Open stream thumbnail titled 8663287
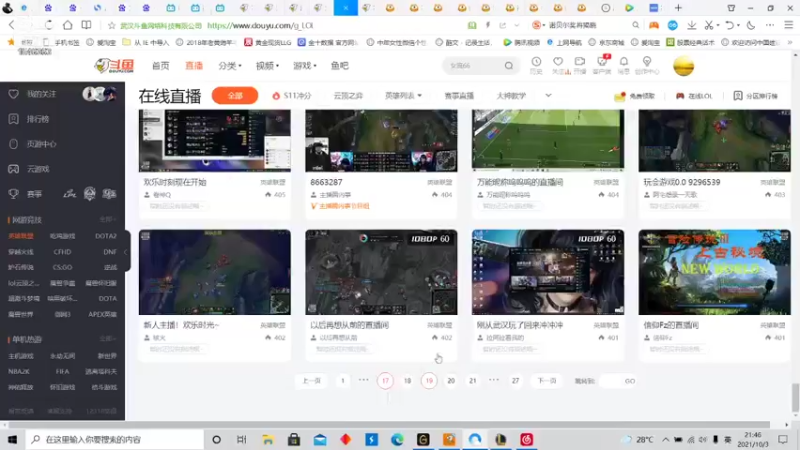 [381, 140]
